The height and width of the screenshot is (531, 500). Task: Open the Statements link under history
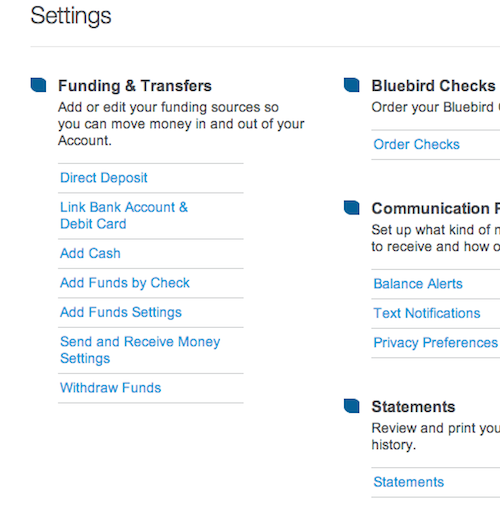pyautogui.click(x=409, y=482)
